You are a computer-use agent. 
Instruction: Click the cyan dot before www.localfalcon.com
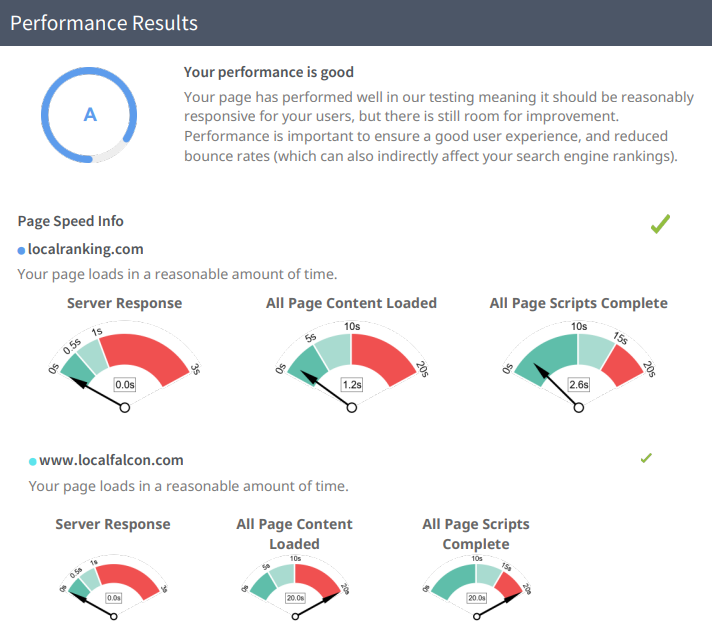[x=32, y=461]
